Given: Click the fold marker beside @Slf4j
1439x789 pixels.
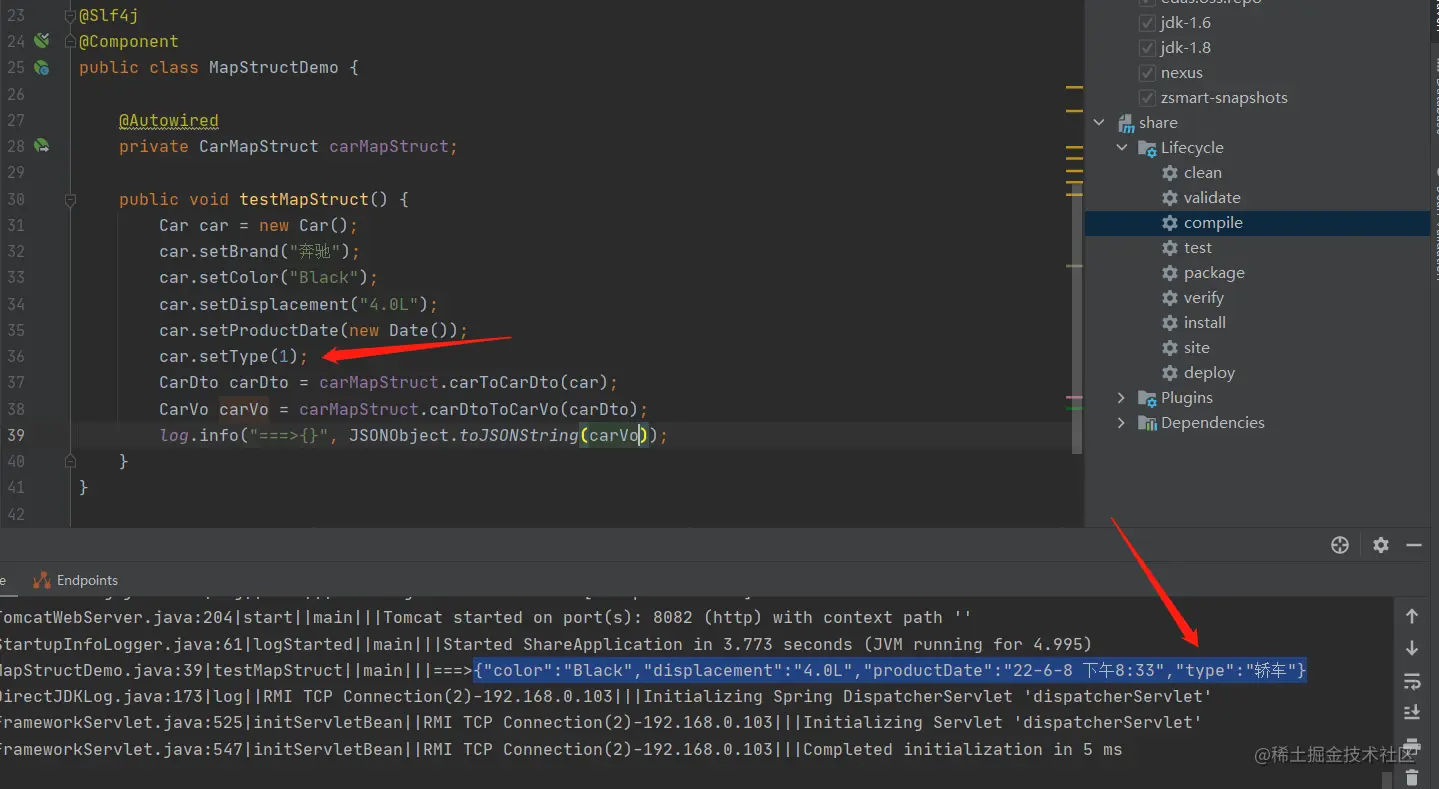Looking at the screenshot, I should (x=70, y=16).
